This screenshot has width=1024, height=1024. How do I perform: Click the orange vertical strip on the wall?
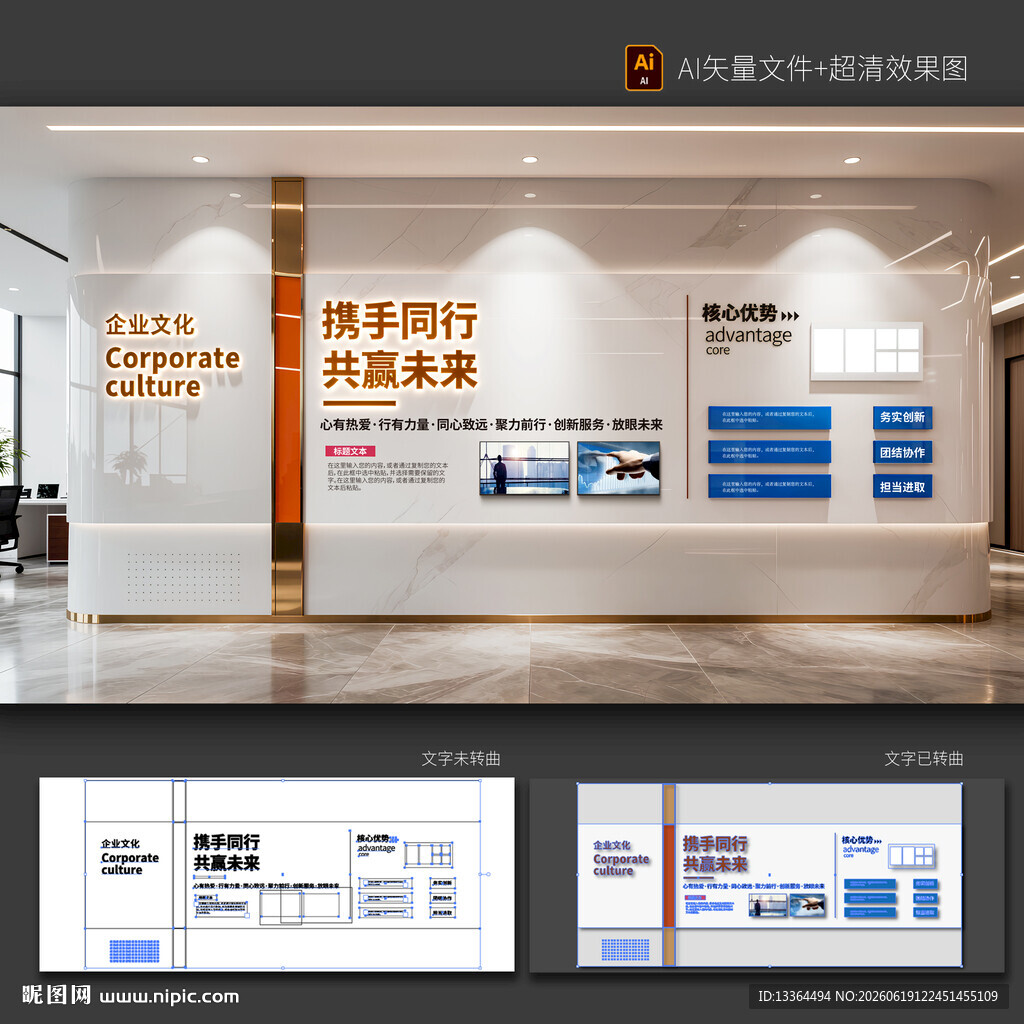pyautogui.click(x=287, y=399)
